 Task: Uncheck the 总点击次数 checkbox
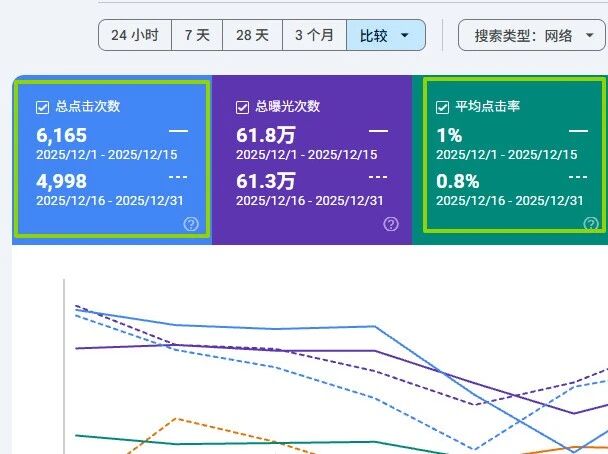42,107
